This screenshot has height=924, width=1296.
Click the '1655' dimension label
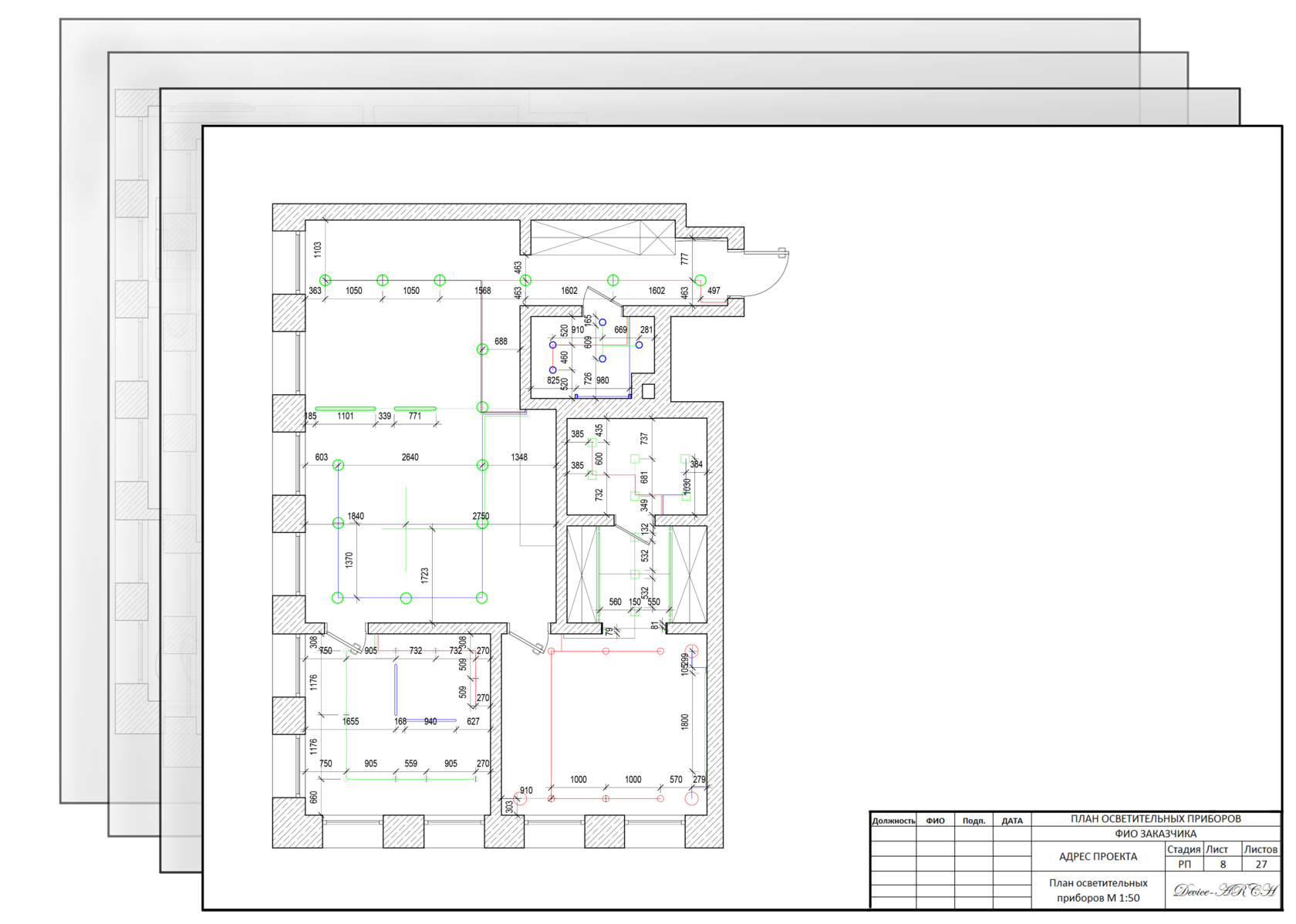tap(351, 721)
